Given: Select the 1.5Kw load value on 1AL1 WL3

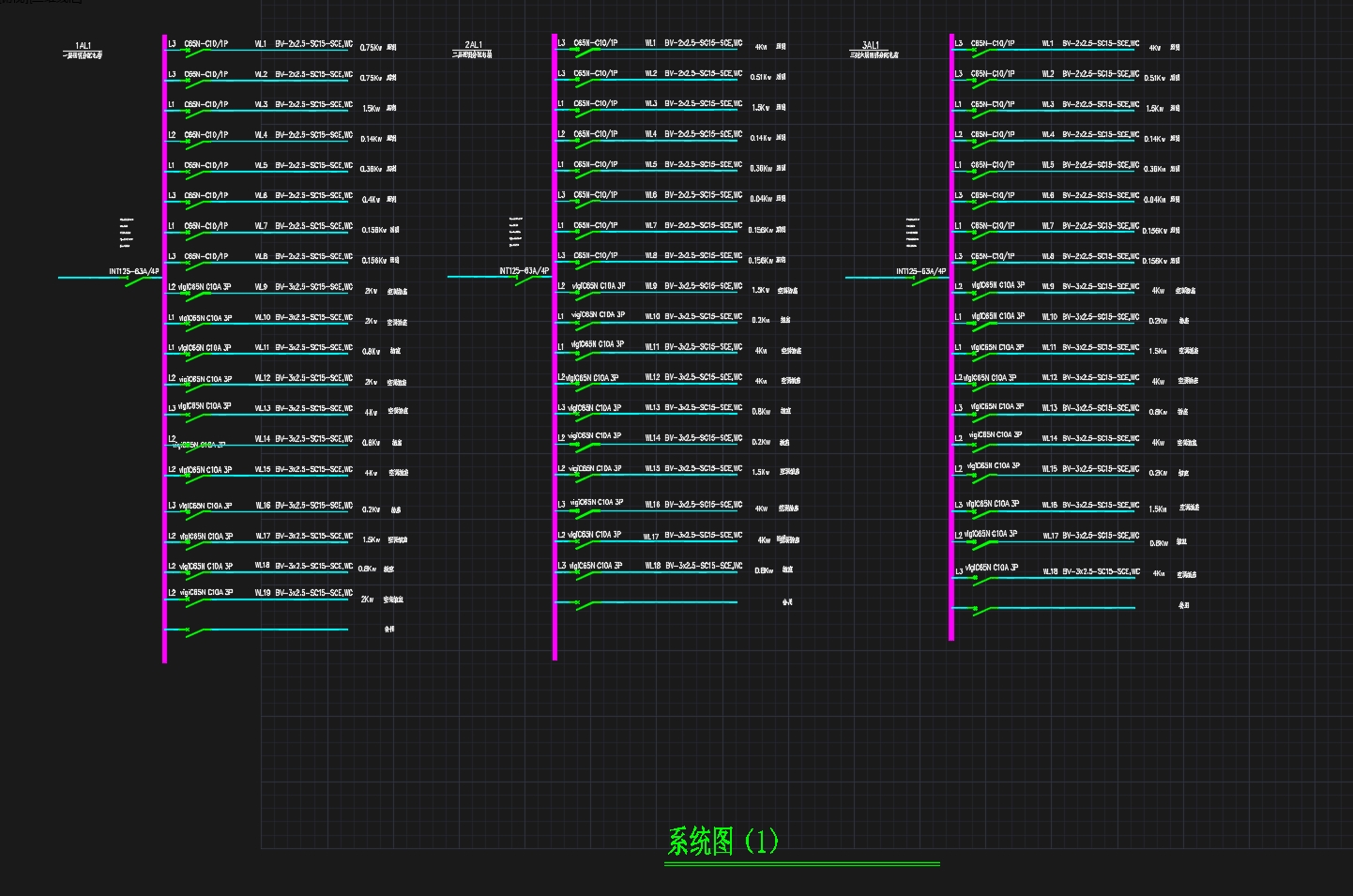Looking at the screenshot, I should coord(372,109).
